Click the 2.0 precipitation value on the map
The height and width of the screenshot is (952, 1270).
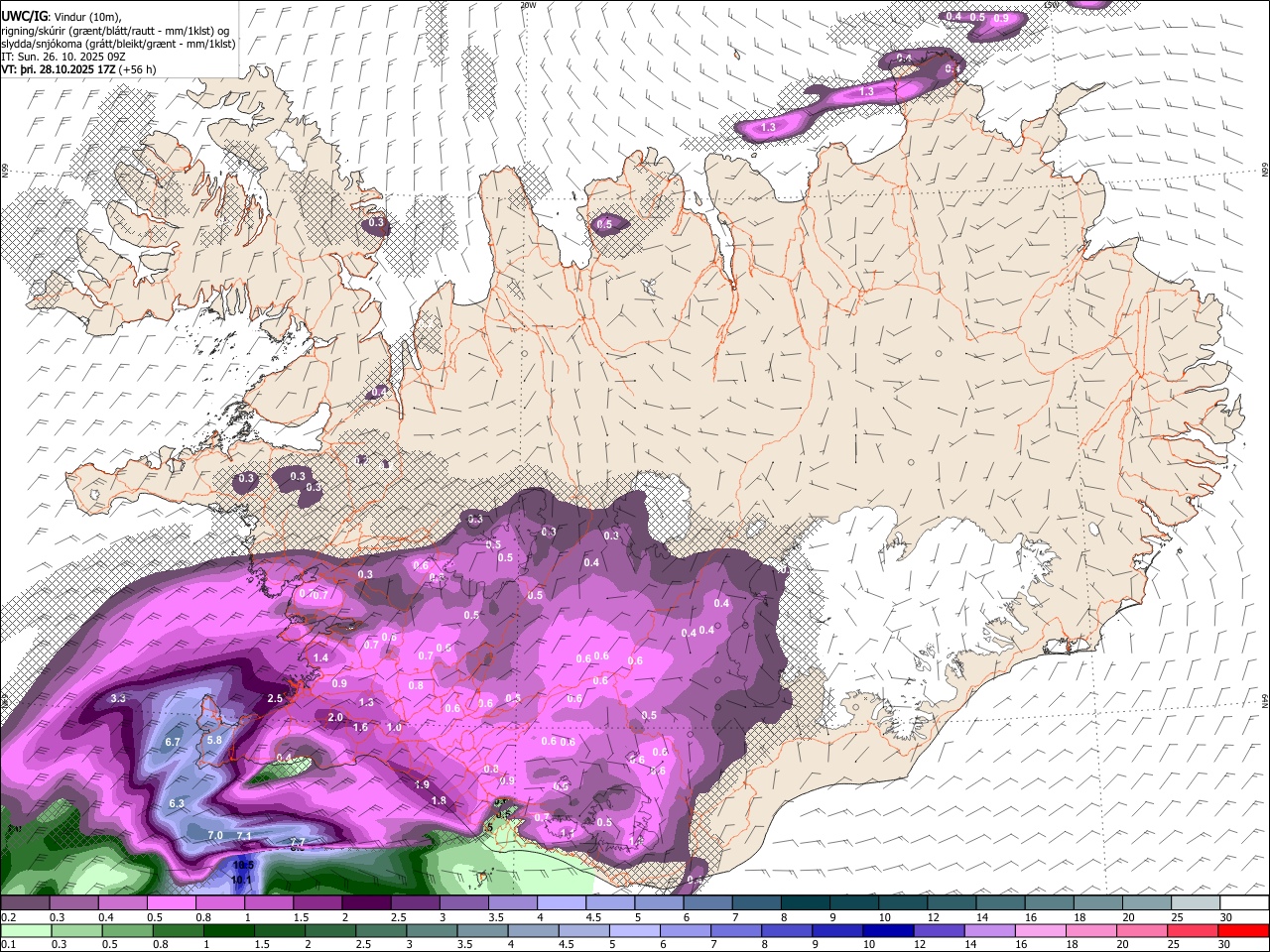coord(335,717)
